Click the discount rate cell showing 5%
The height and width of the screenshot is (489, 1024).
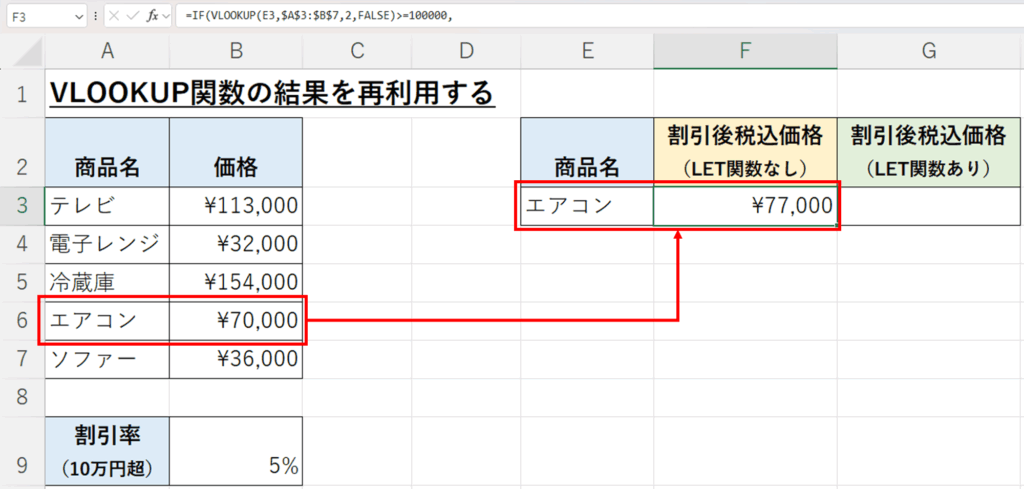pos(235,453)
